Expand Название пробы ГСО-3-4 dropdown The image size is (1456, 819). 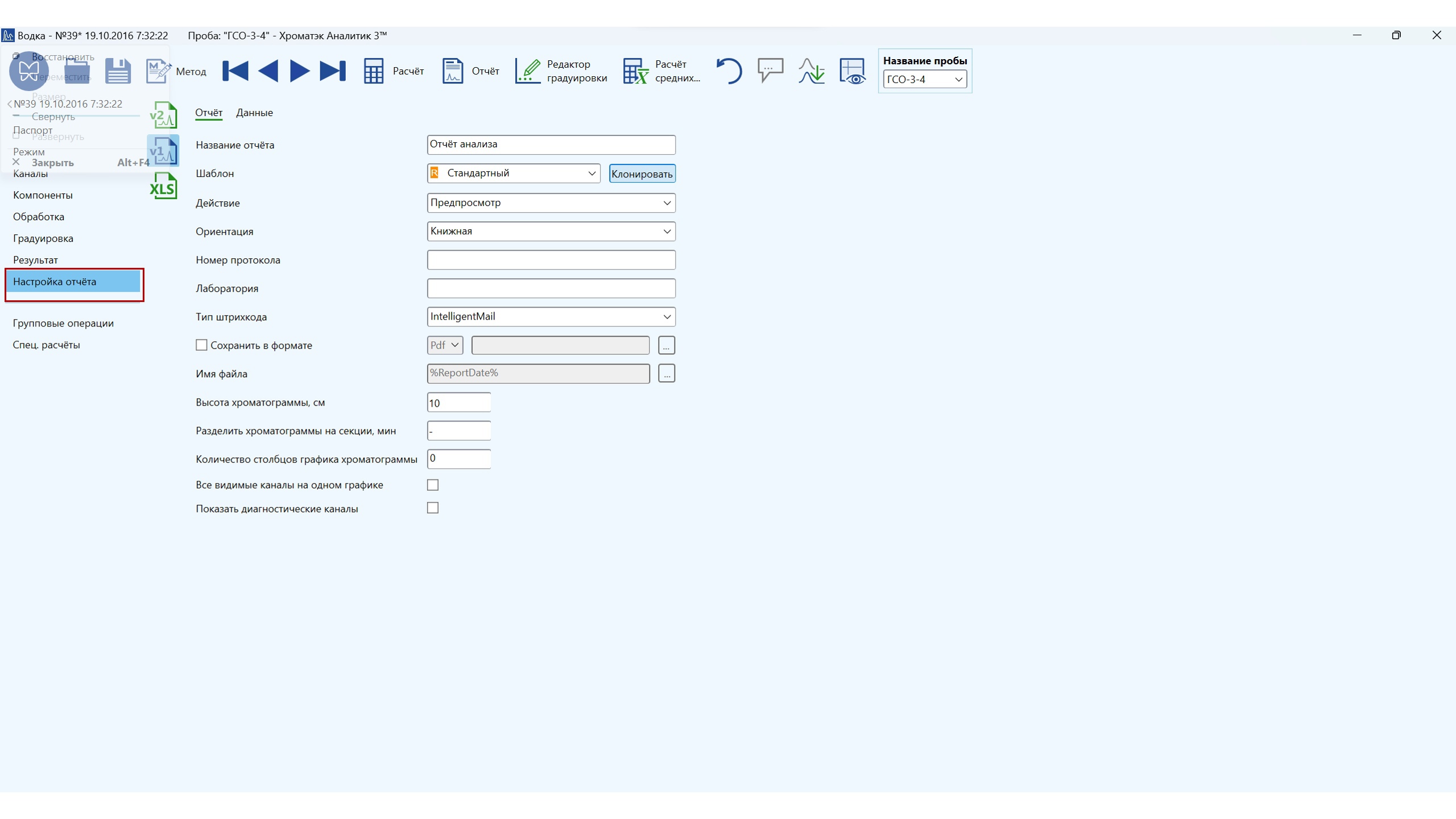click(958, 80)
